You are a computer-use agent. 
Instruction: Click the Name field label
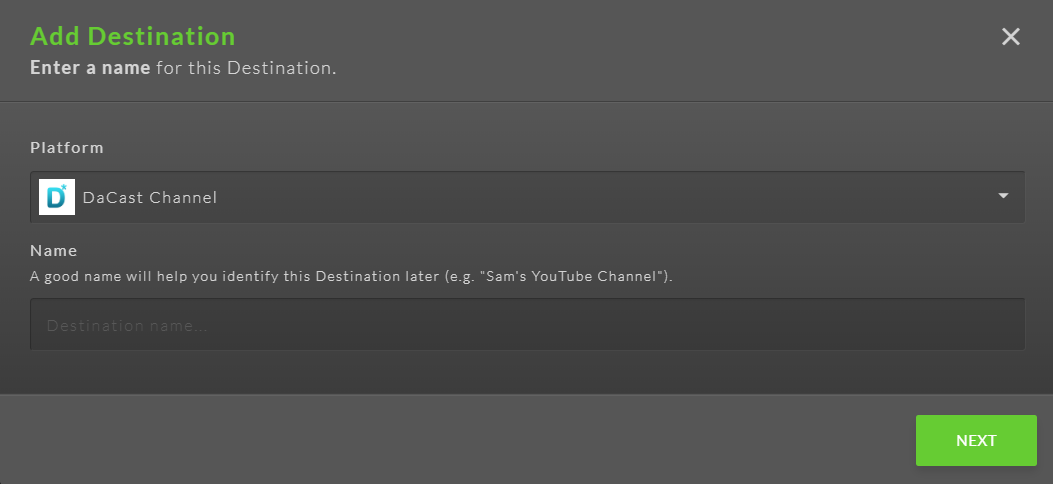(54, 250)
